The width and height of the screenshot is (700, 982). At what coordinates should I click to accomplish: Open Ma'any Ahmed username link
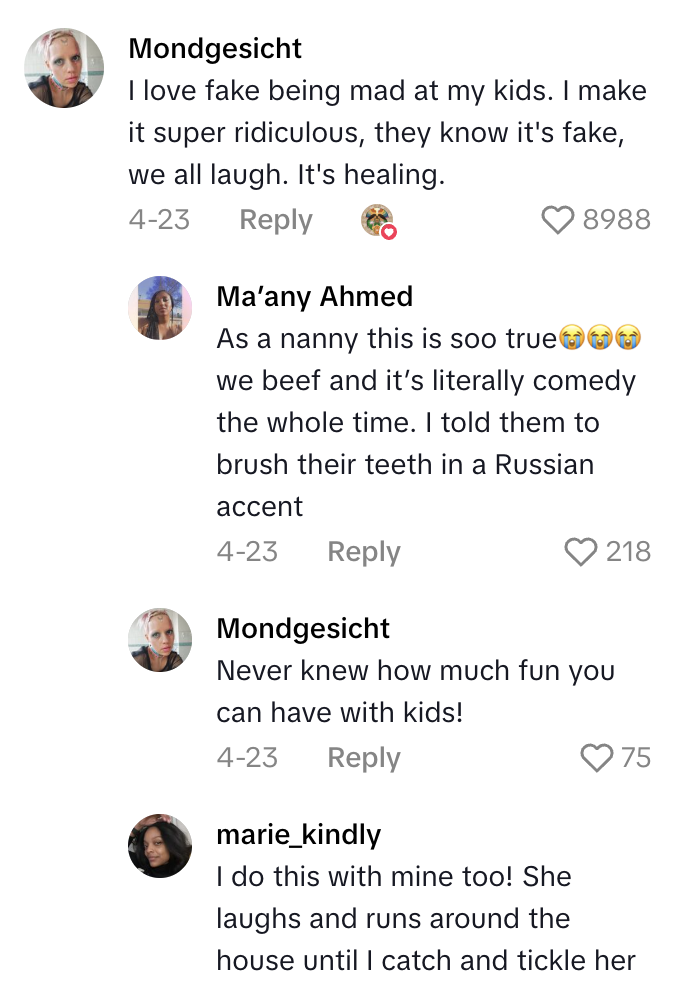point(314,297)
